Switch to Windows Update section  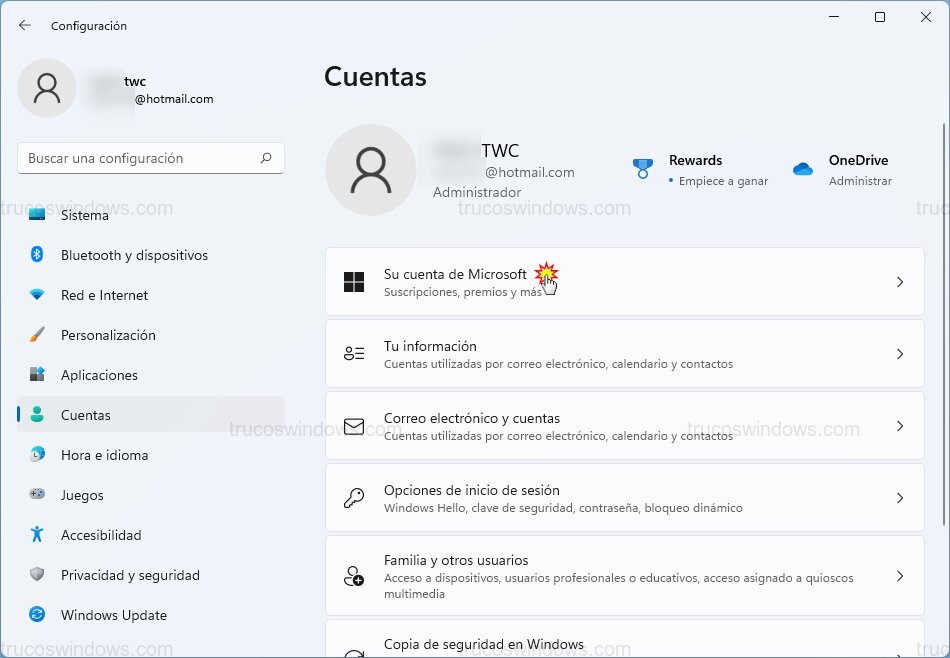(x=113, y=615)
